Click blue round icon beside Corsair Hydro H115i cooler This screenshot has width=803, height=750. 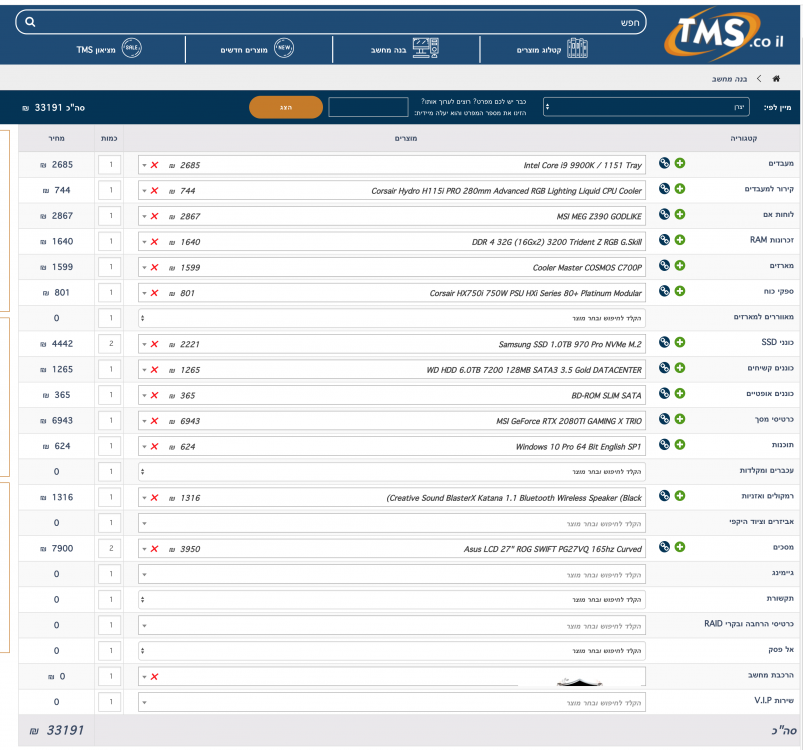point(664,189)
